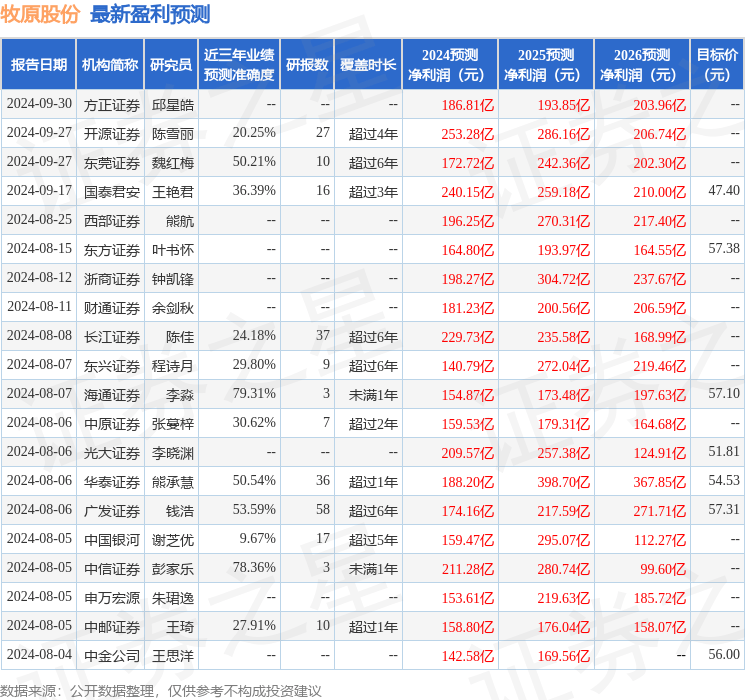Click the 最新盈利预测 heading
This screenshot has height=700, width=745.
tap(150, 14)
